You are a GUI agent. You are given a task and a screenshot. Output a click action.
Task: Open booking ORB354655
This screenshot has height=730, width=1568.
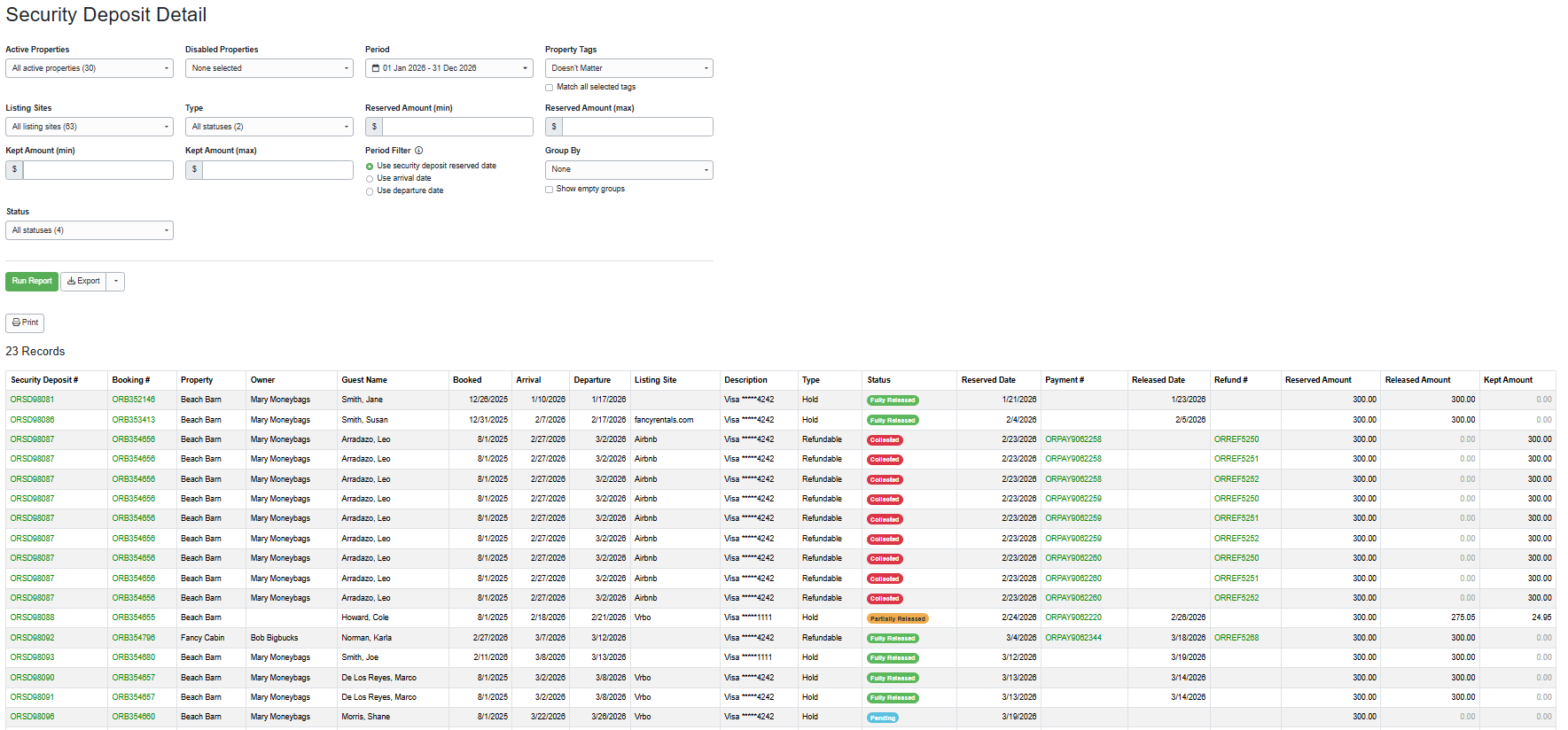click(133, 617)
